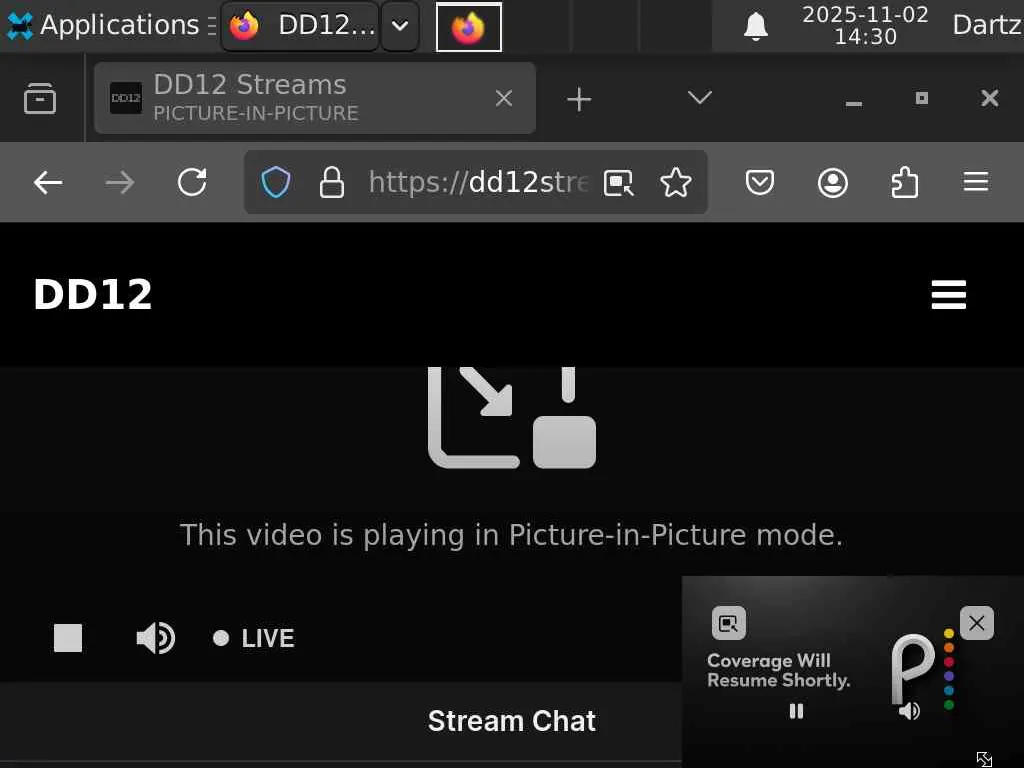The width and height of the screenshot is (1024, 768).
Task: Stop the live stream with the square button
Action: [68, 638]
